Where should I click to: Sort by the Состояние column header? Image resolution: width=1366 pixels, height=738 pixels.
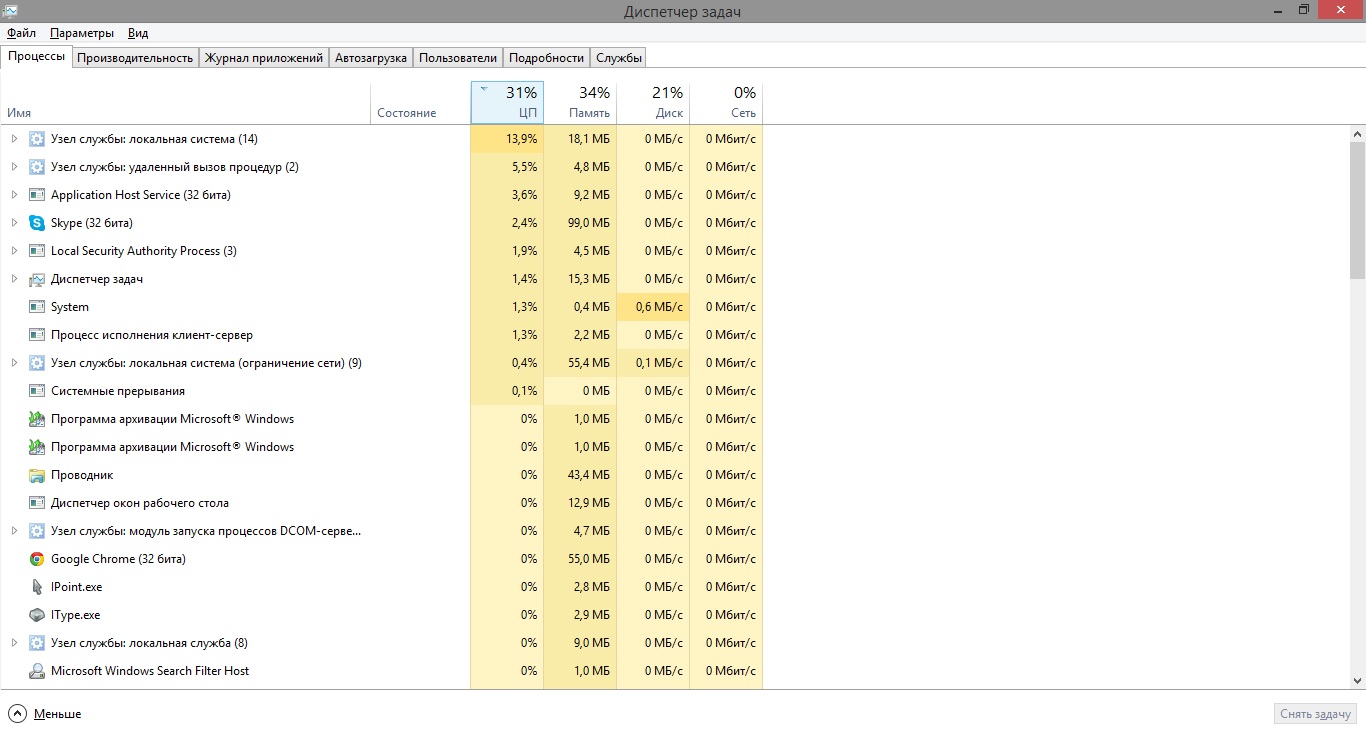click(421, 102)
